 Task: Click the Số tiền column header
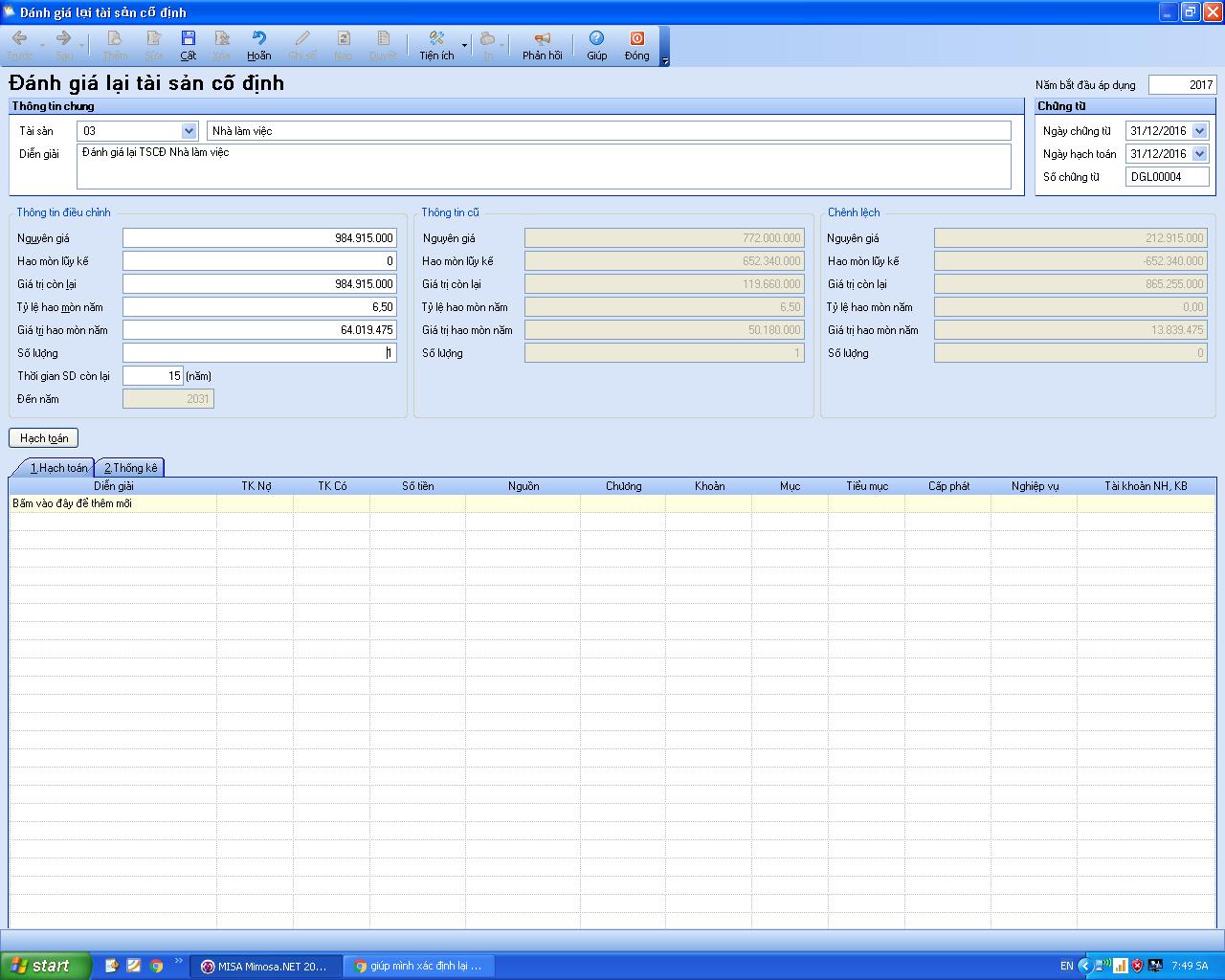418,486
